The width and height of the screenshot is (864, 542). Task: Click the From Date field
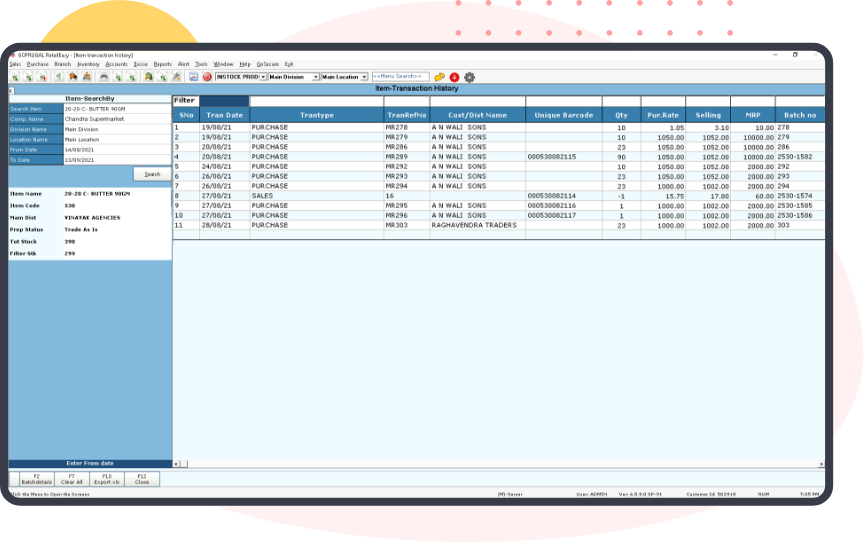[112, 149]
